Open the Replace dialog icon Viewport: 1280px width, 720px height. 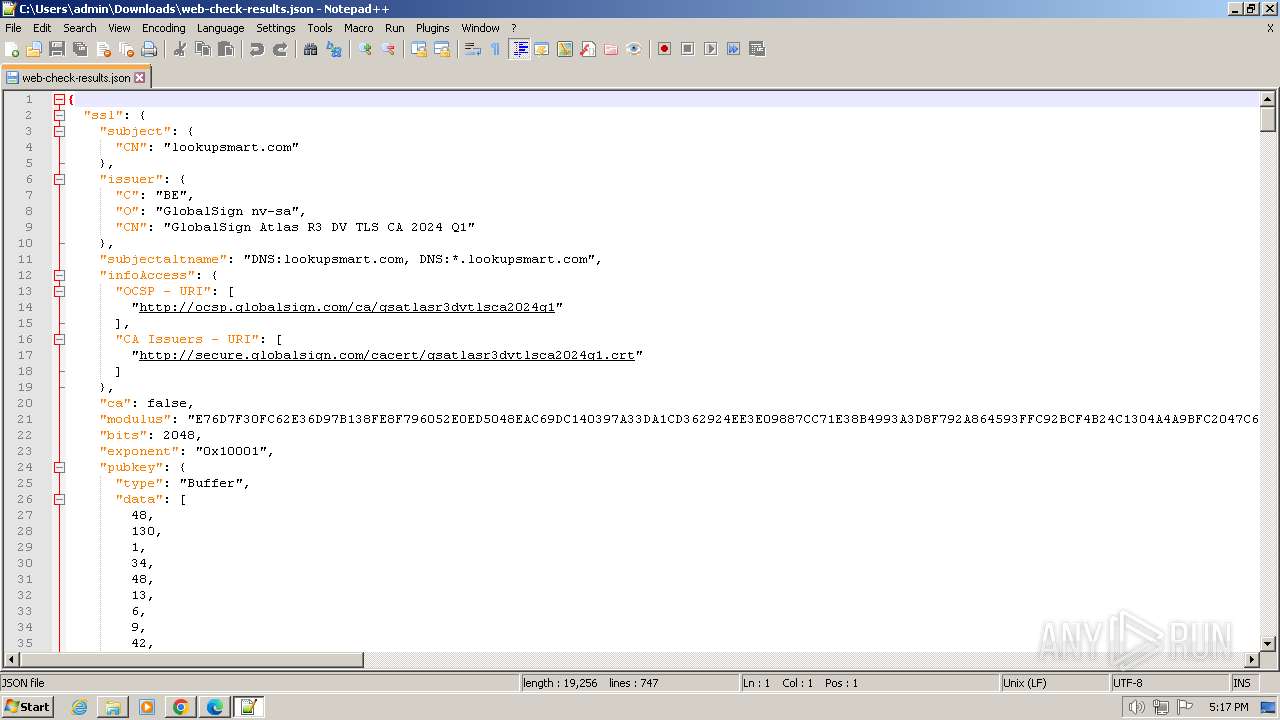pos(334,49)
